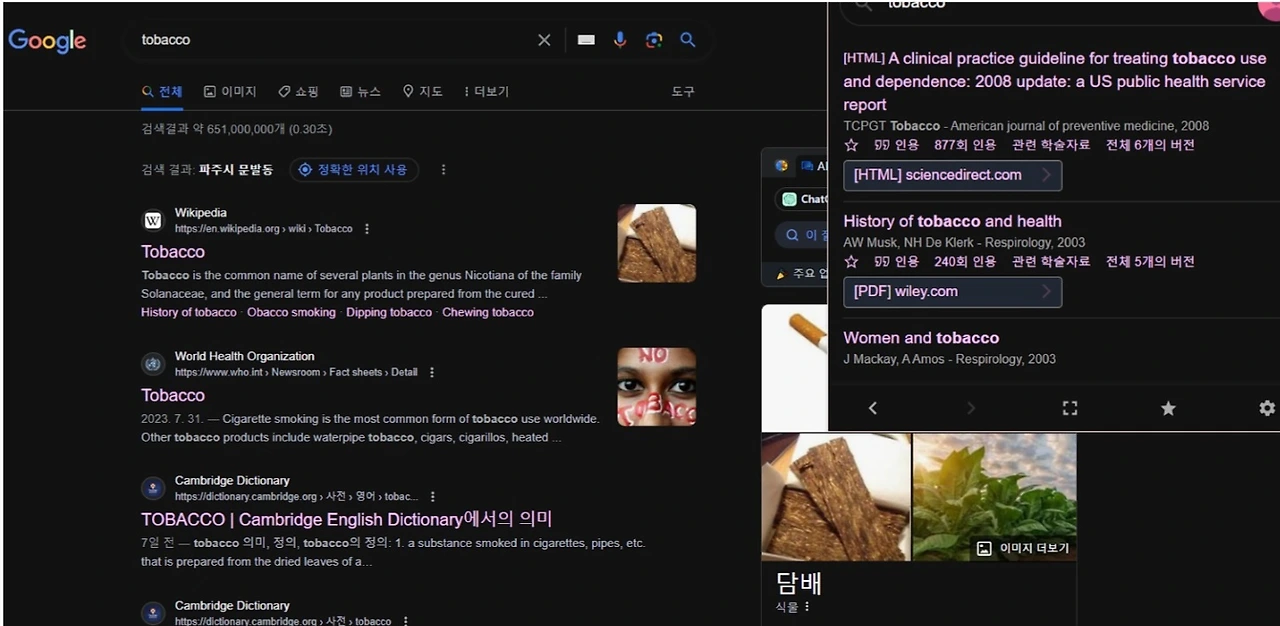1280x626 pixels.
Task: Open more options next to 파주시 문발동
Action: 443,170
